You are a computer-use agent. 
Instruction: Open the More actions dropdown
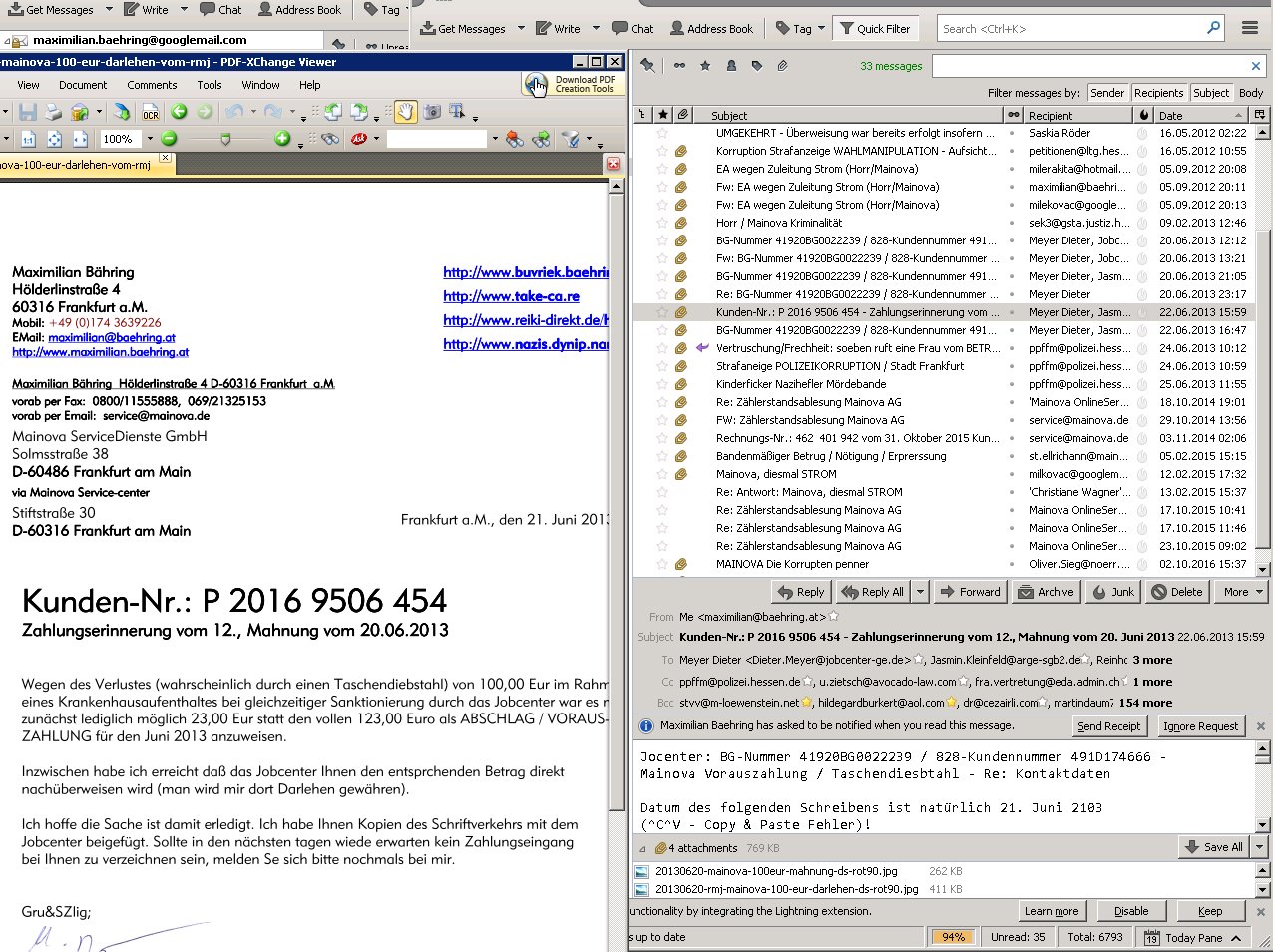coord(1242,592)
